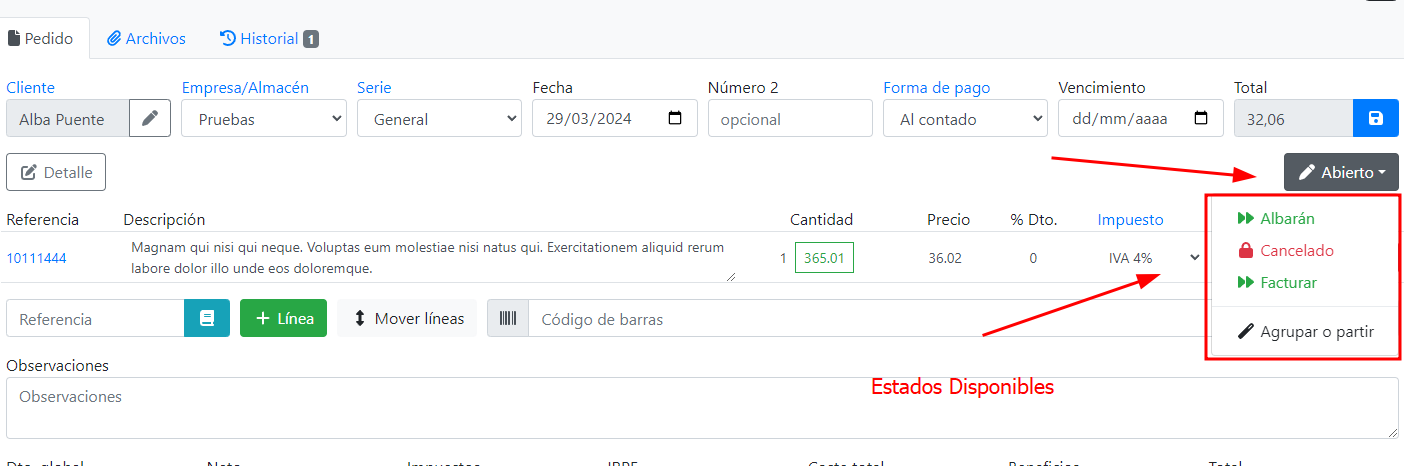Click the Empresa/Almacén label link
The width and height of the screenshot is (1404, 466).
pos(245,88)
